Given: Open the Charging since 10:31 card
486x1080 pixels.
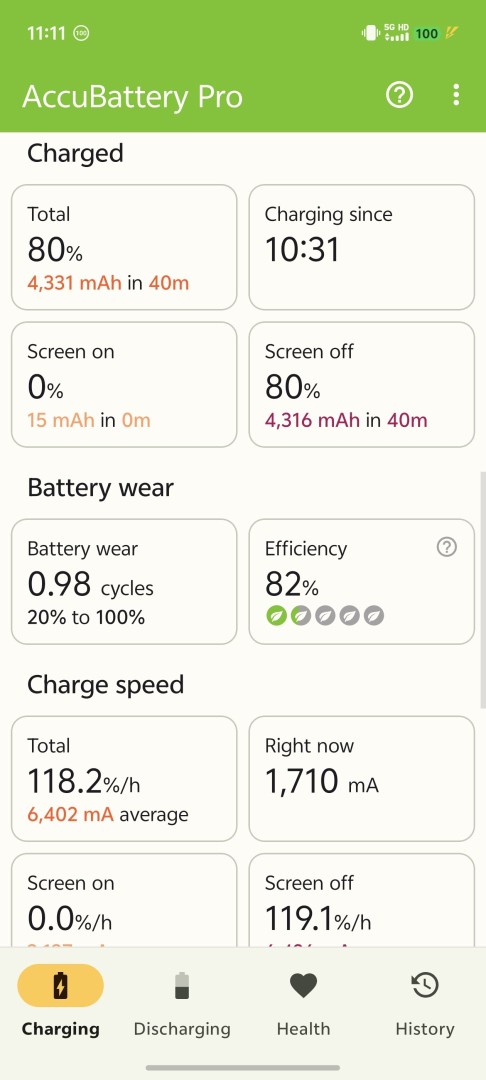Looking at the screenshot, I should (x=361, y=247).
